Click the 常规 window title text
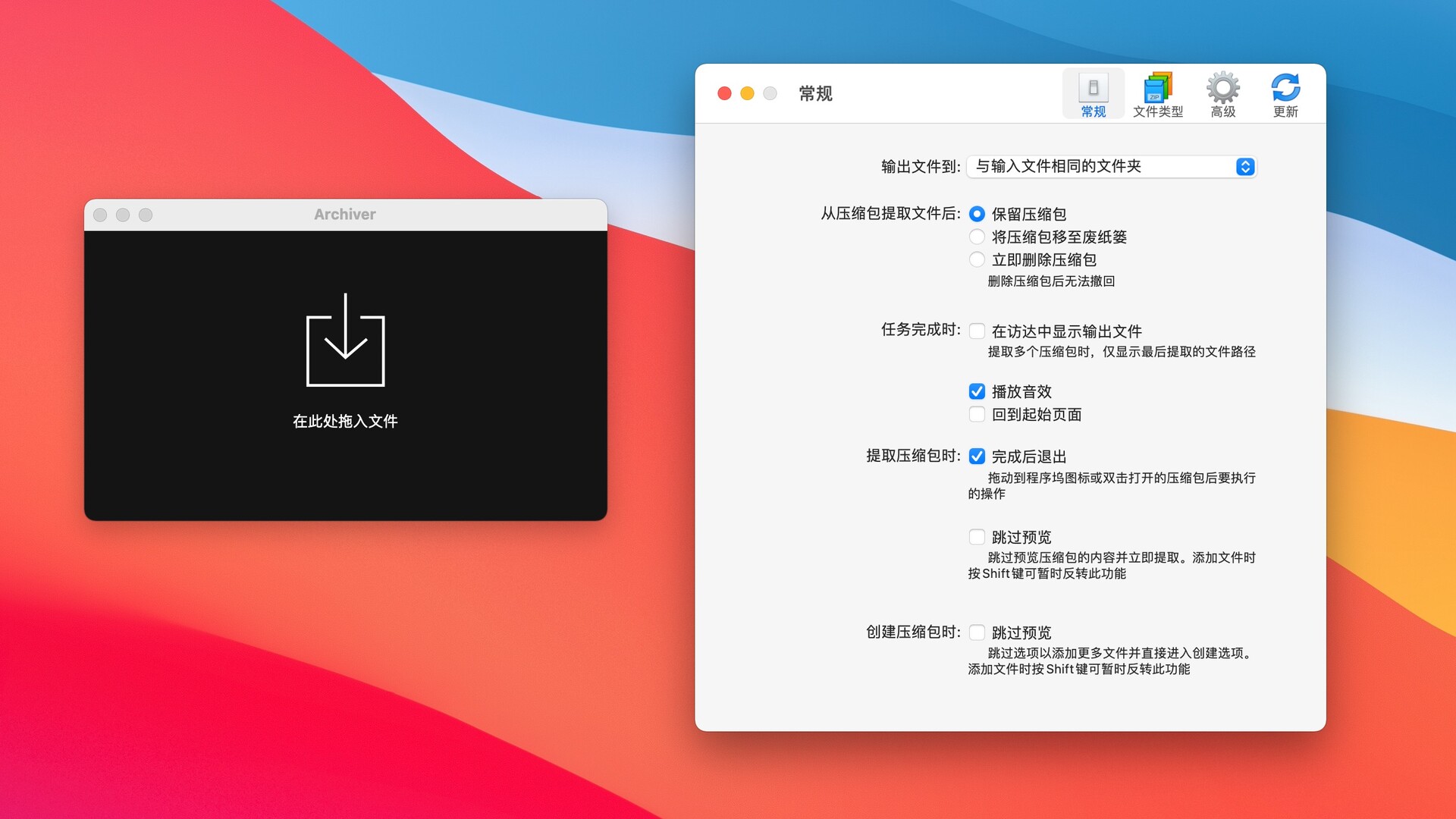Image resolution: width=1456 pixels, height=819 pixels. point(815,93)
